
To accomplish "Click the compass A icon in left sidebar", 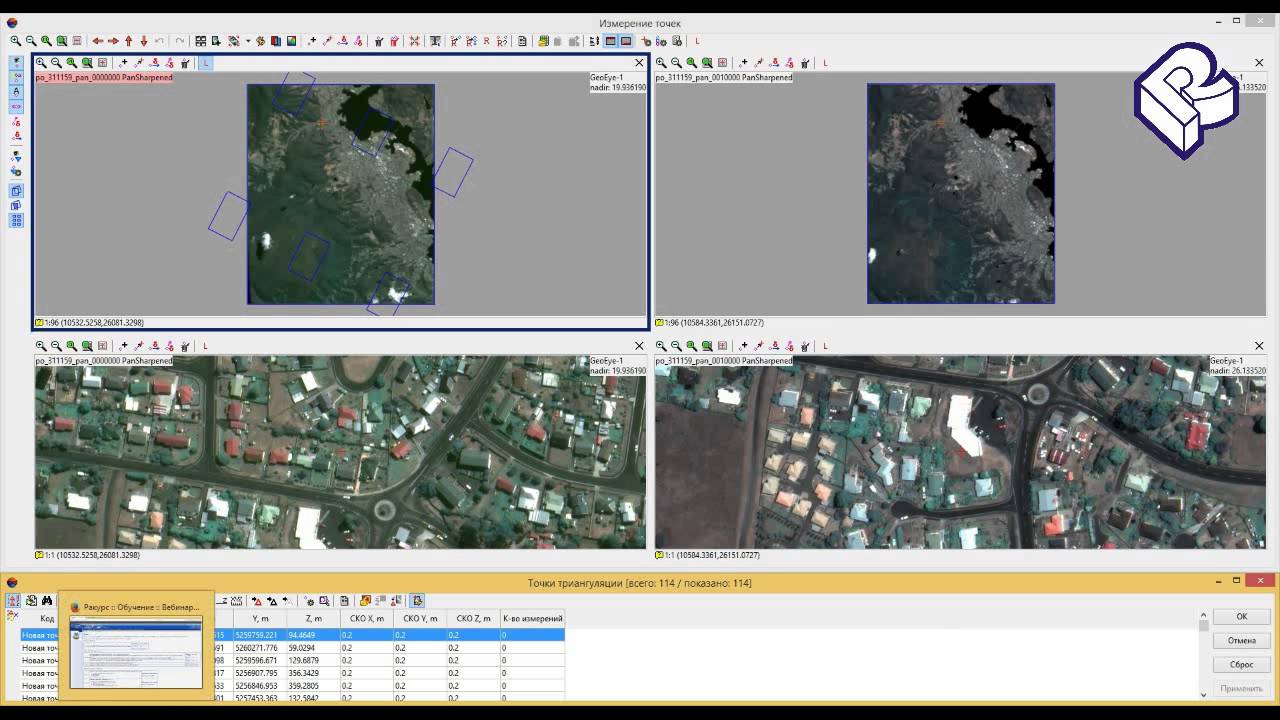I will click(x=16, y=91).
